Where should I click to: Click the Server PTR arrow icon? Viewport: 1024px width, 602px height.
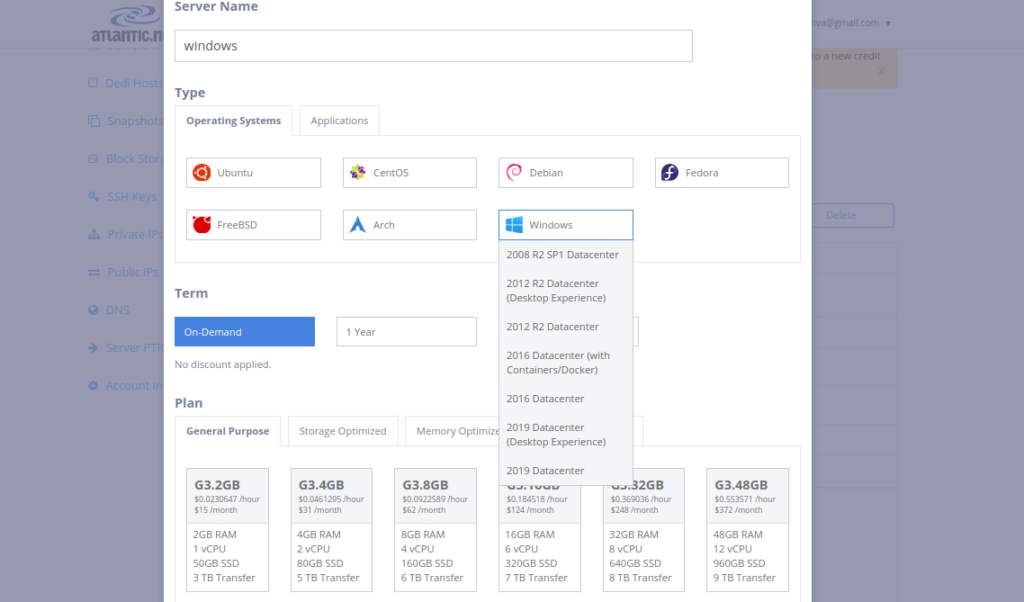pyautogui.click(x=93, y=348)
